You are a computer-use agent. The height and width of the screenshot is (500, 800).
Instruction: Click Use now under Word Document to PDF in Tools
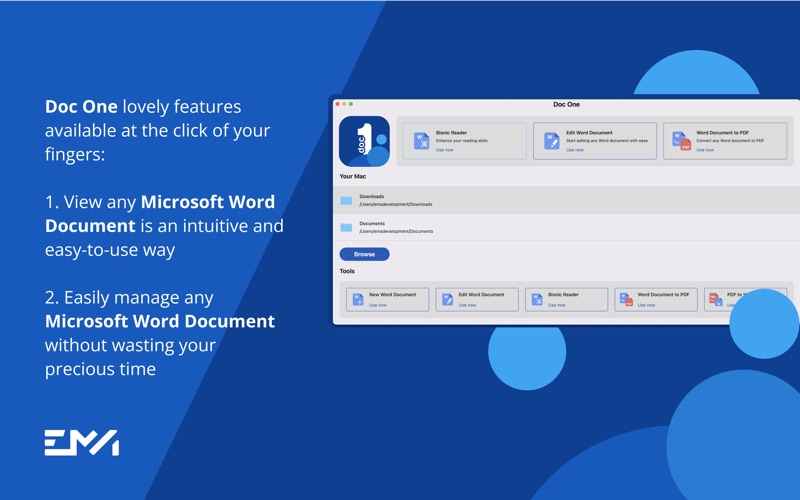point(646,305)
